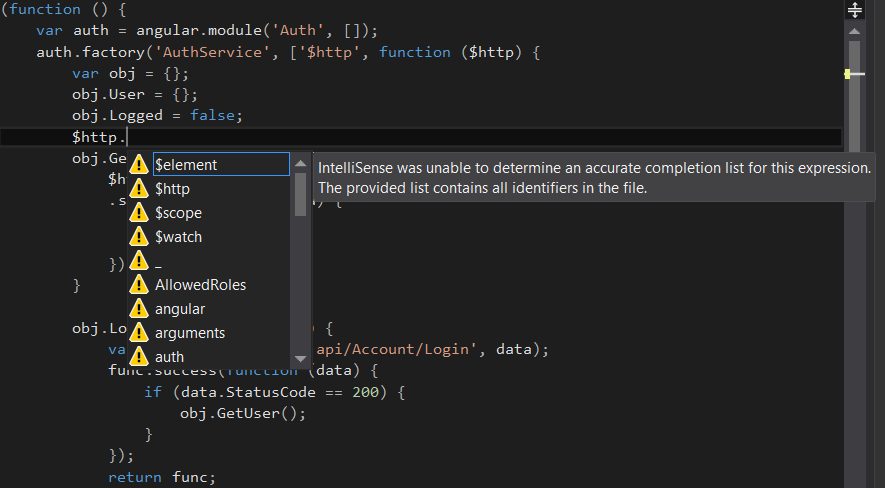885x488 pixels.
Task: Click the editor scrollbar up arrow
Action: pos(854,31)
